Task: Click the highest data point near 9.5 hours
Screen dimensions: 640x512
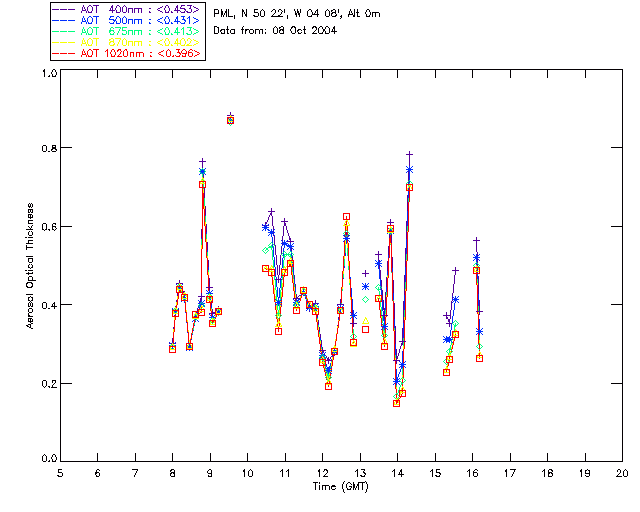Action: tap(230, 118)
